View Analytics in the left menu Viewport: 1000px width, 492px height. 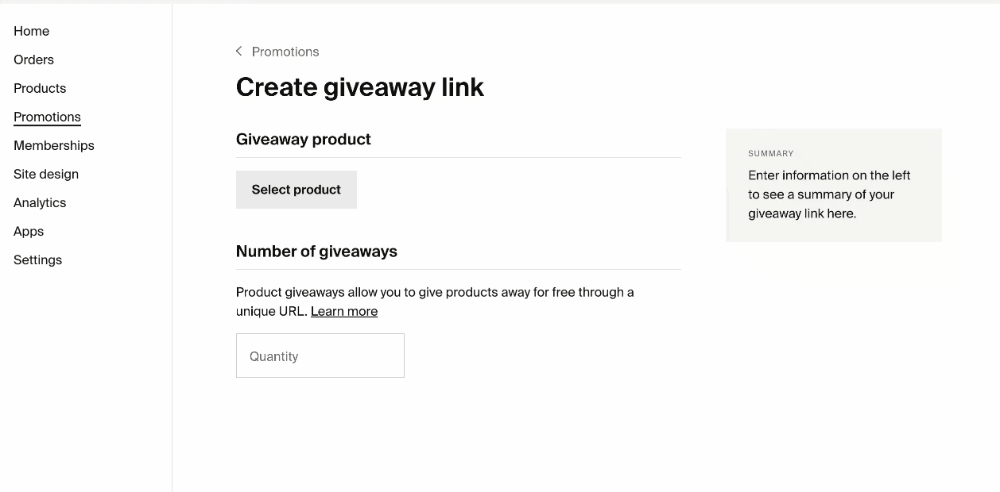pos(40,203)
